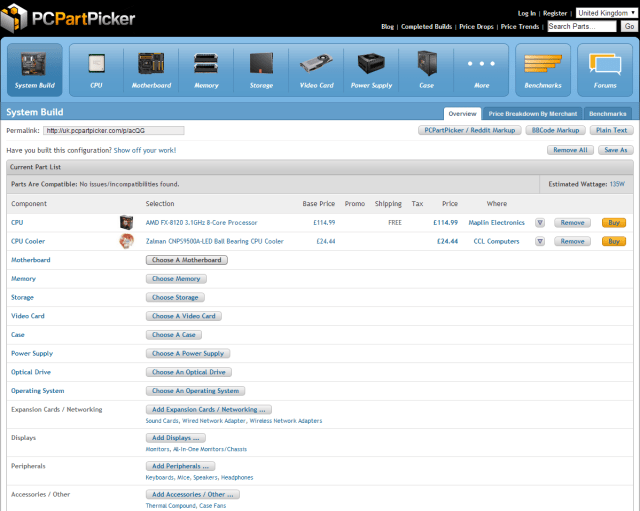The height and width of the screenshot is (511, 640).
Task: Click the Log In link
Action: click(527, 13)
